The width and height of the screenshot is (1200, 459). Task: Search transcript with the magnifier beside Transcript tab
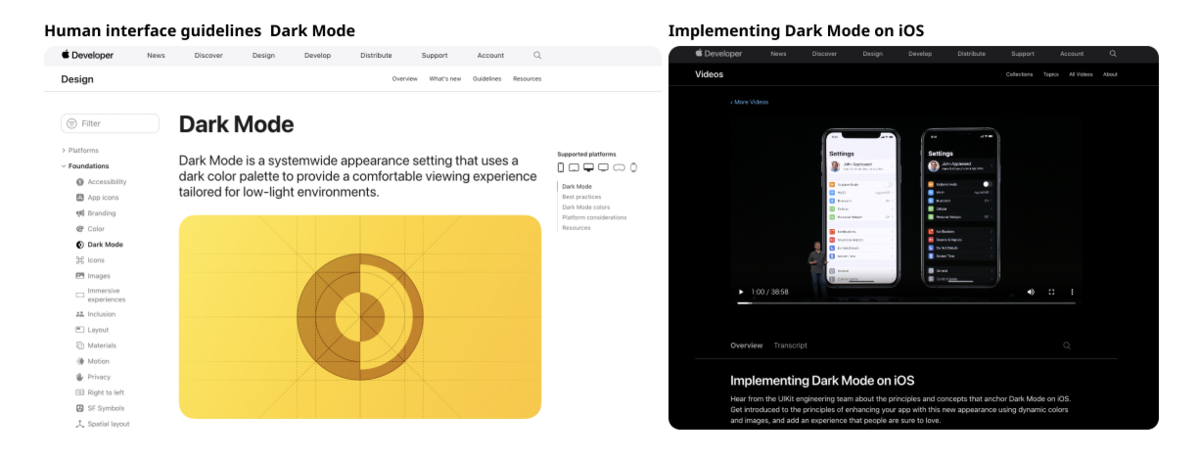[1067, 345]
